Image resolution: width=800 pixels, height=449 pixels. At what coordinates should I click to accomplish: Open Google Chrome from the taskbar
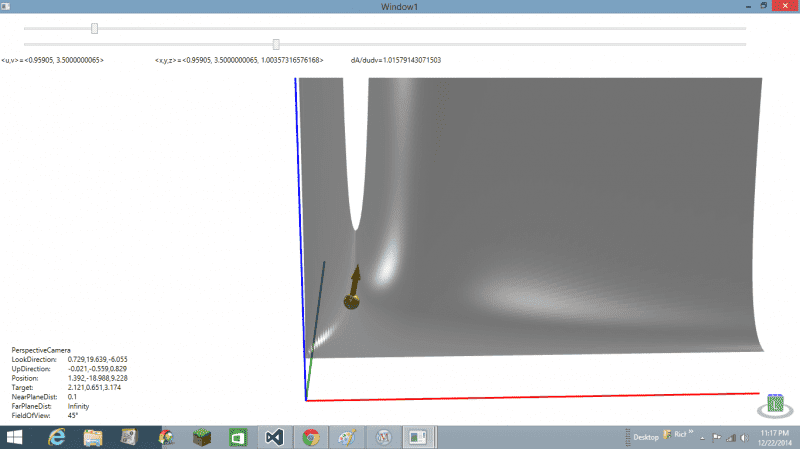pyautogui.click(x=311, y=437)
